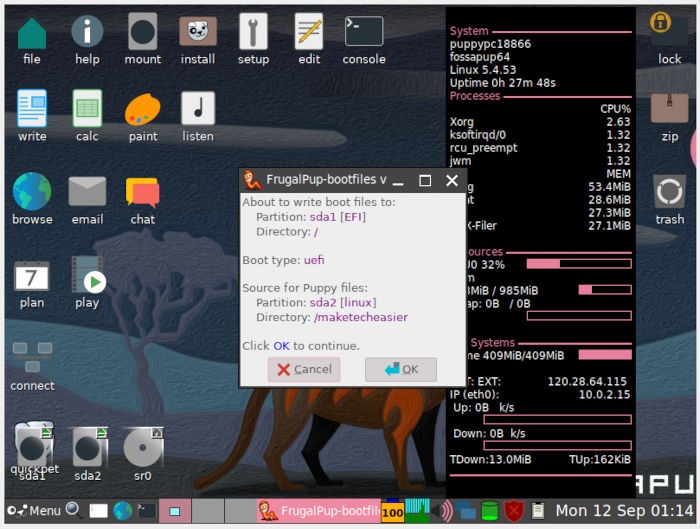700x529 pixels.
Task: Click the sda1 [EFI] partition text
Action: (x=338, y=217)
